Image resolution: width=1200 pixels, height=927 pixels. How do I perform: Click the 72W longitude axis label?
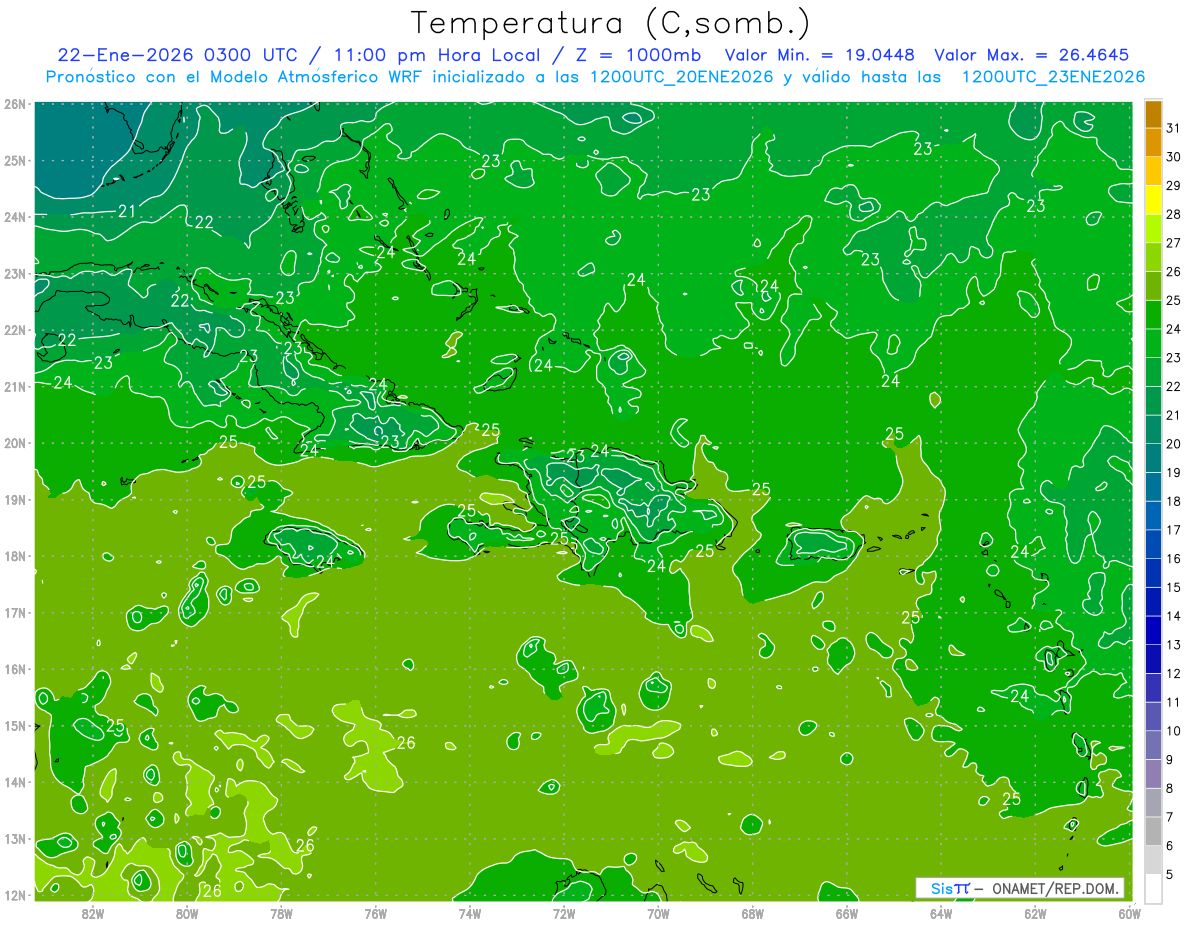coord(563,912)
